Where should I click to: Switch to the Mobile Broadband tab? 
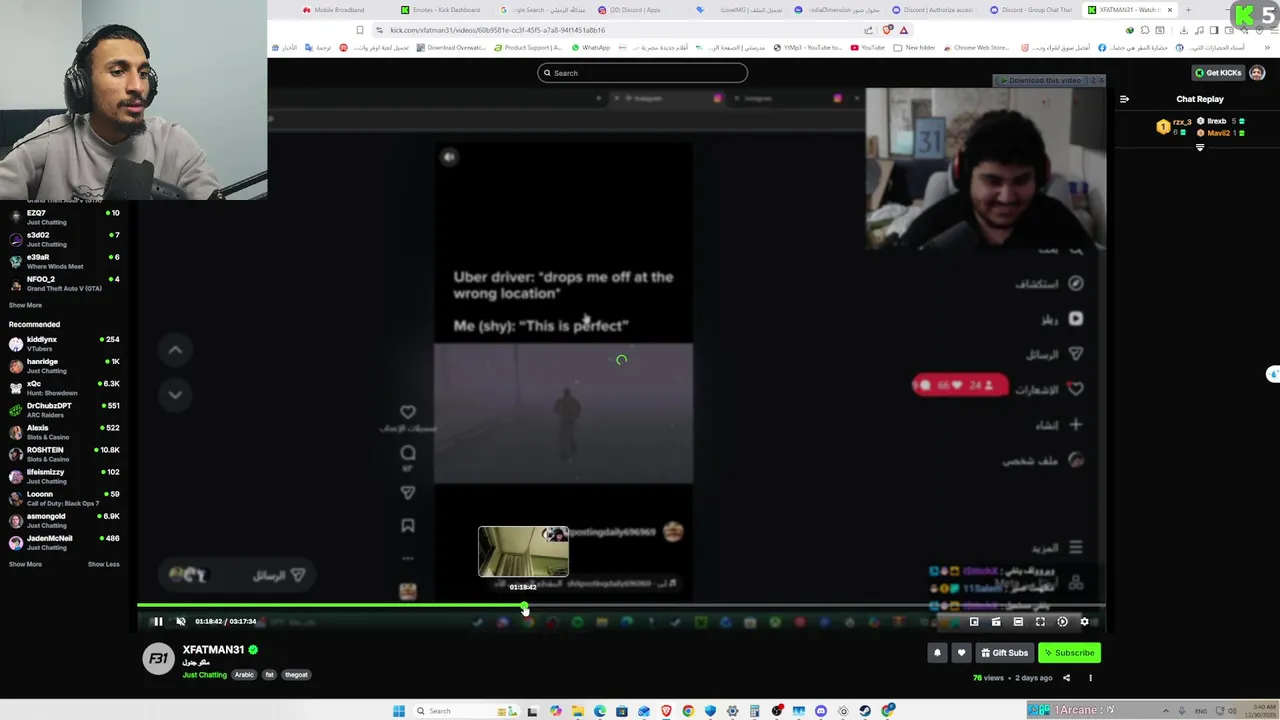tap(341, 10)
